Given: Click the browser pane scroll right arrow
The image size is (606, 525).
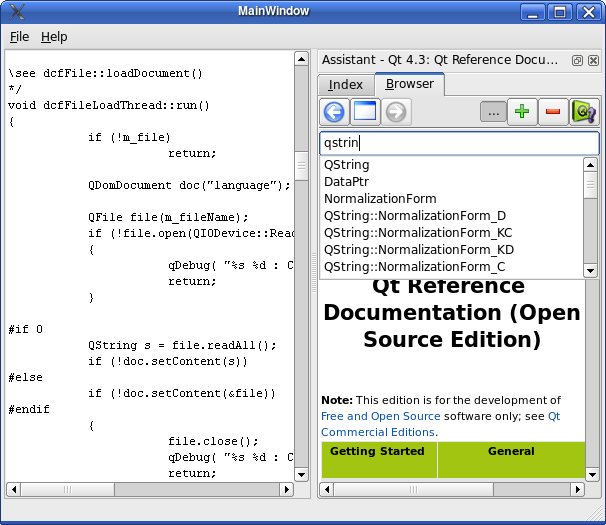Looking at the screenshot, I should pyautogui.click(x=577, y=489).
